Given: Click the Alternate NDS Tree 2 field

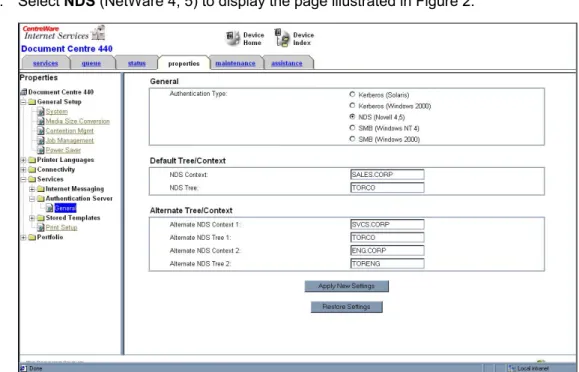Looking at the screenshot, I should tap(387, 263).
